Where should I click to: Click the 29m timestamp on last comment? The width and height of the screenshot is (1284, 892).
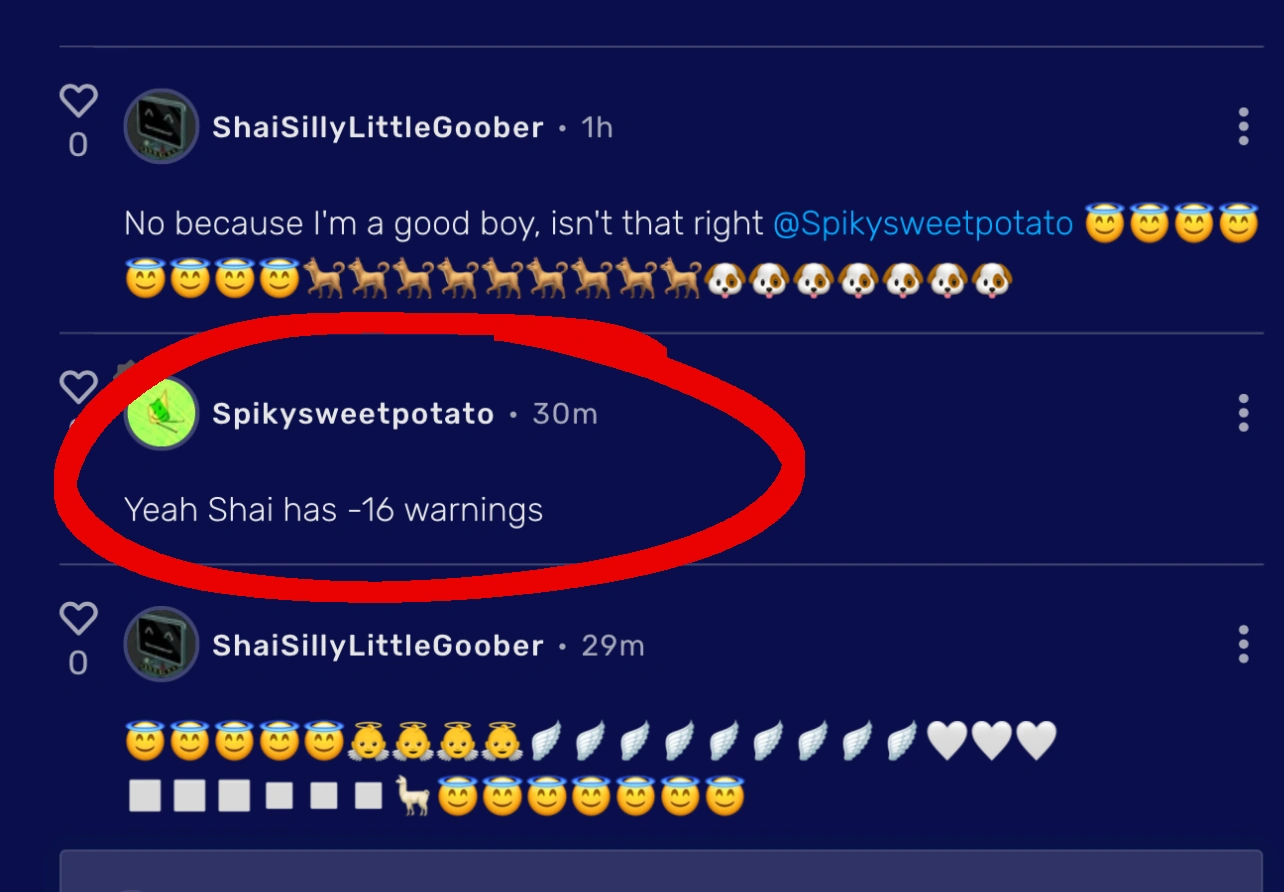coord(613,646)
